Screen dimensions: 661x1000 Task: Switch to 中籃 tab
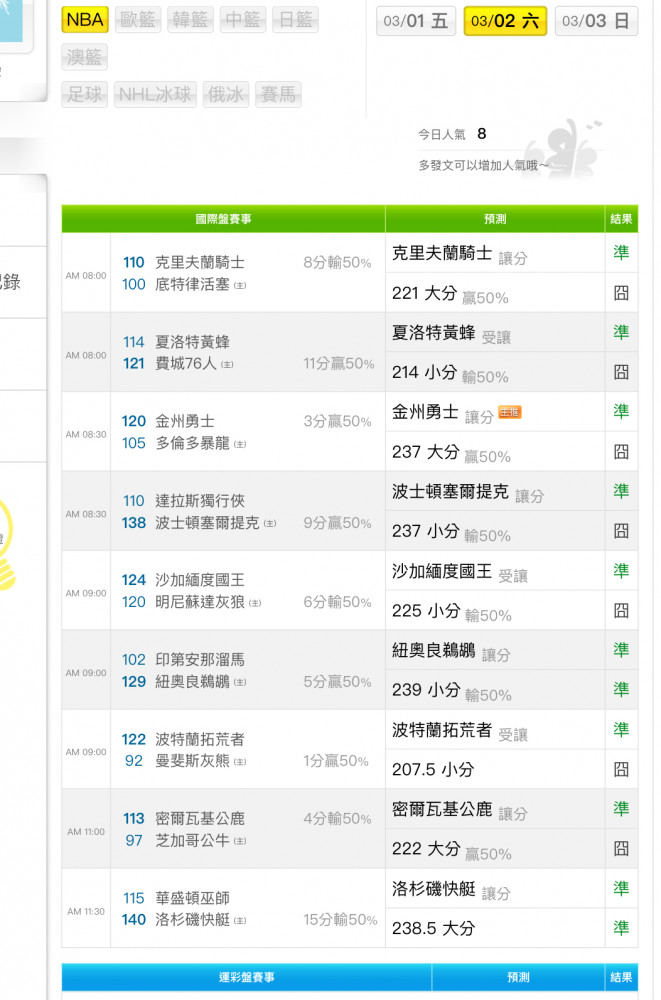click(x=242, y=20)
